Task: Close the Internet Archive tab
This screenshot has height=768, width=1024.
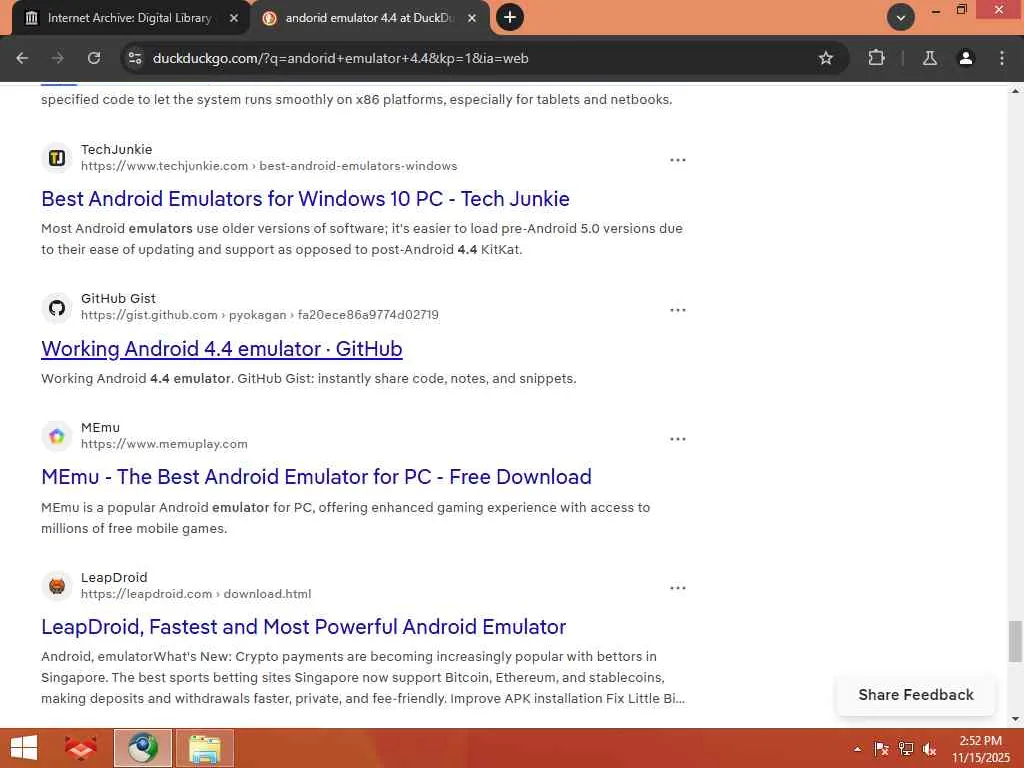Action: click(x=234, y=18)
